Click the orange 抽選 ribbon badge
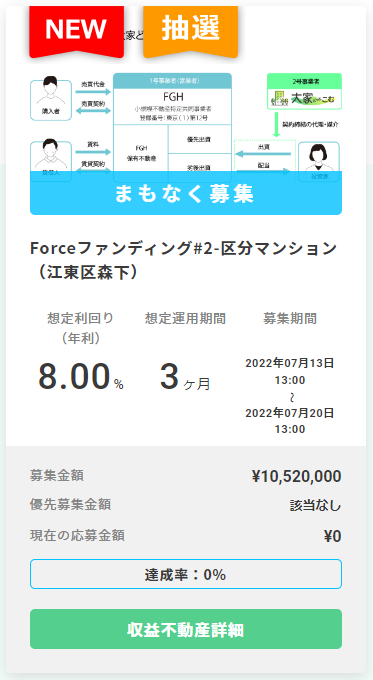Screen dimensions: 373x680 click(190, 30)
